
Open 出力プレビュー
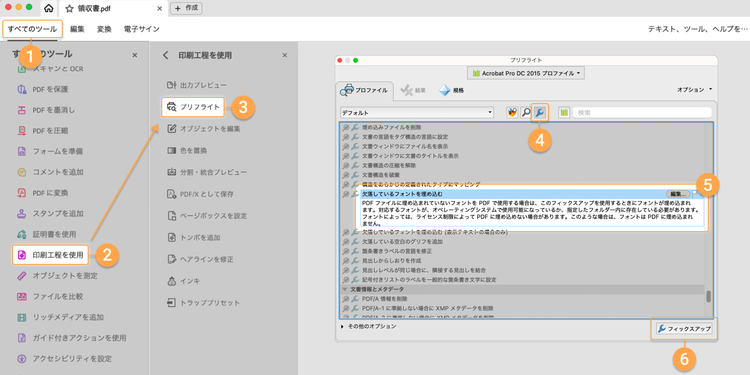click(x=197, y=85)
